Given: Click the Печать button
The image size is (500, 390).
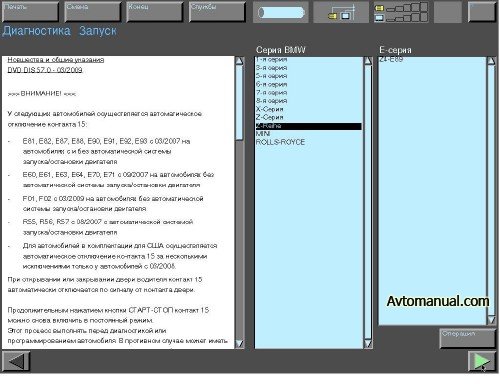Looking at the screenshot, I should coord(30,12).
